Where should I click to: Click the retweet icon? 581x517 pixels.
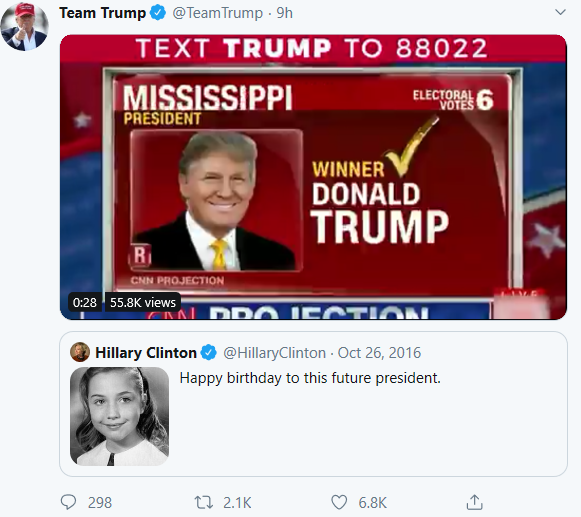click(203, 503)
